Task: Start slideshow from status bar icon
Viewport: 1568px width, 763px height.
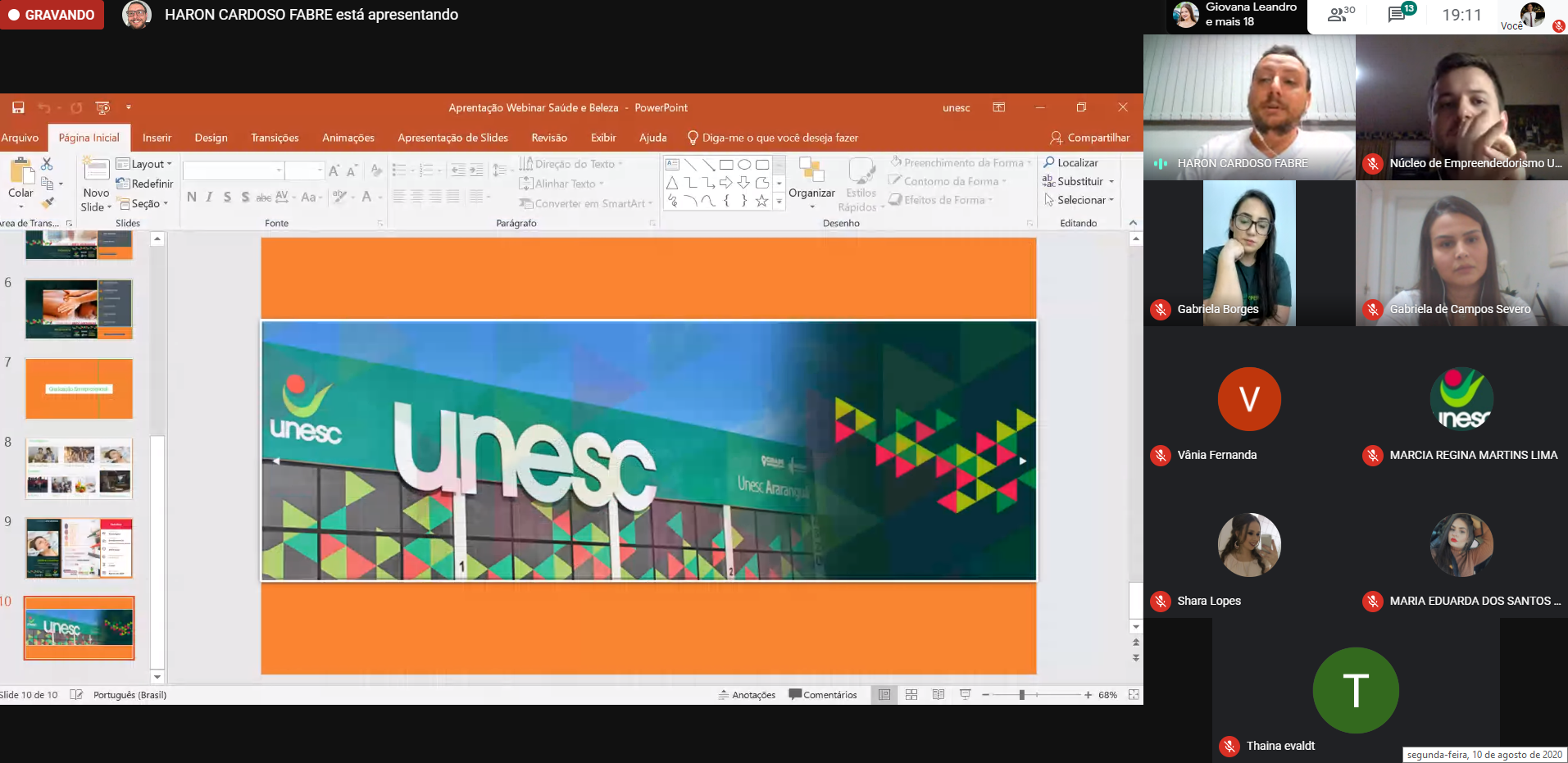Action: (x=966, y=695)
